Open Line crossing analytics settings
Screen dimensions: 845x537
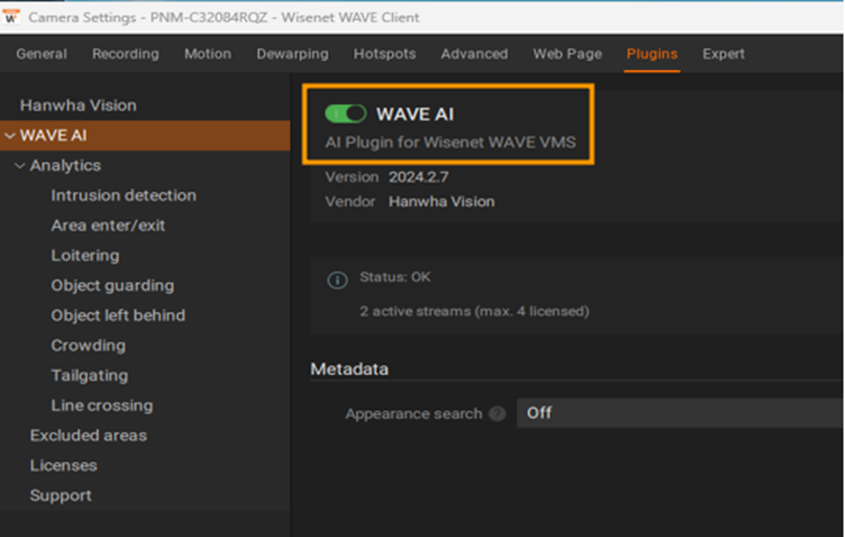click(x=102, y=405)
